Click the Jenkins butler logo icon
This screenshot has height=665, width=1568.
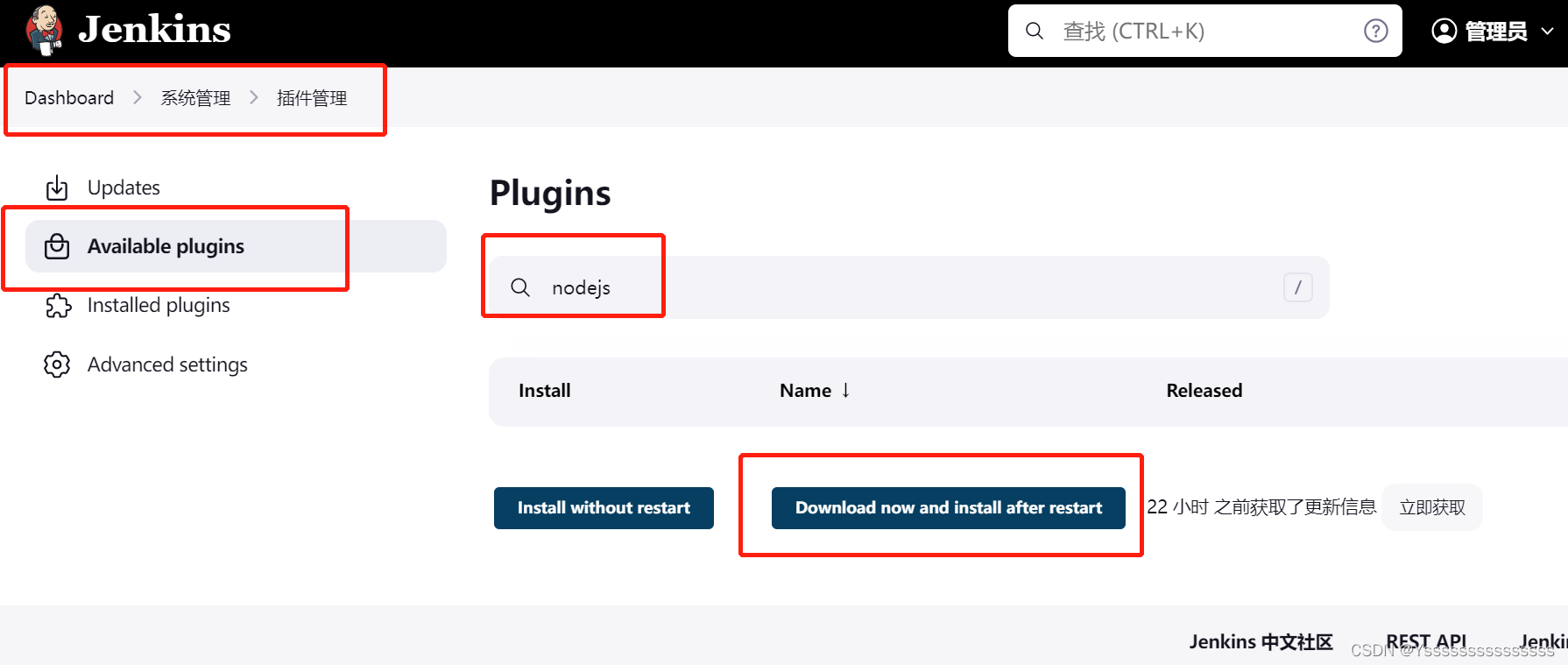44,30
